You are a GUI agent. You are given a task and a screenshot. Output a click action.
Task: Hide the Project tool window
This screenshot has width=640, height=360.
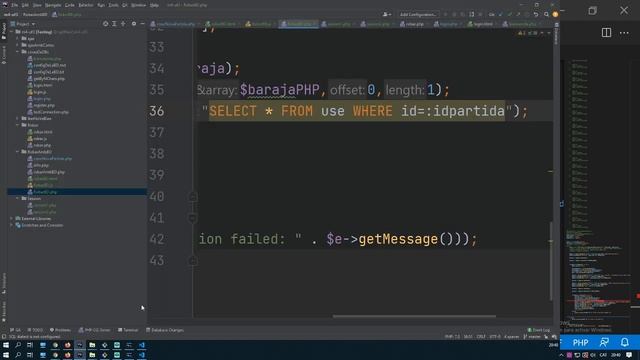click(142, 24)
